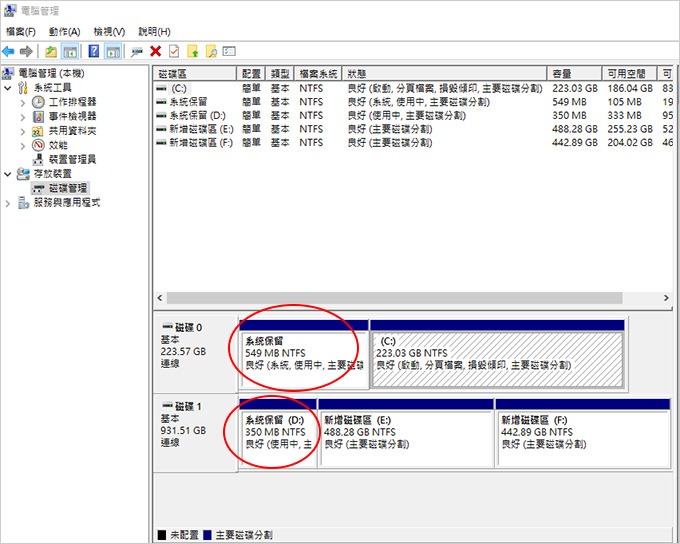Viewport: 680px width, 544px height.
Task: Click the yellow folder arrow toolbar icon
Action: [193, 52]
